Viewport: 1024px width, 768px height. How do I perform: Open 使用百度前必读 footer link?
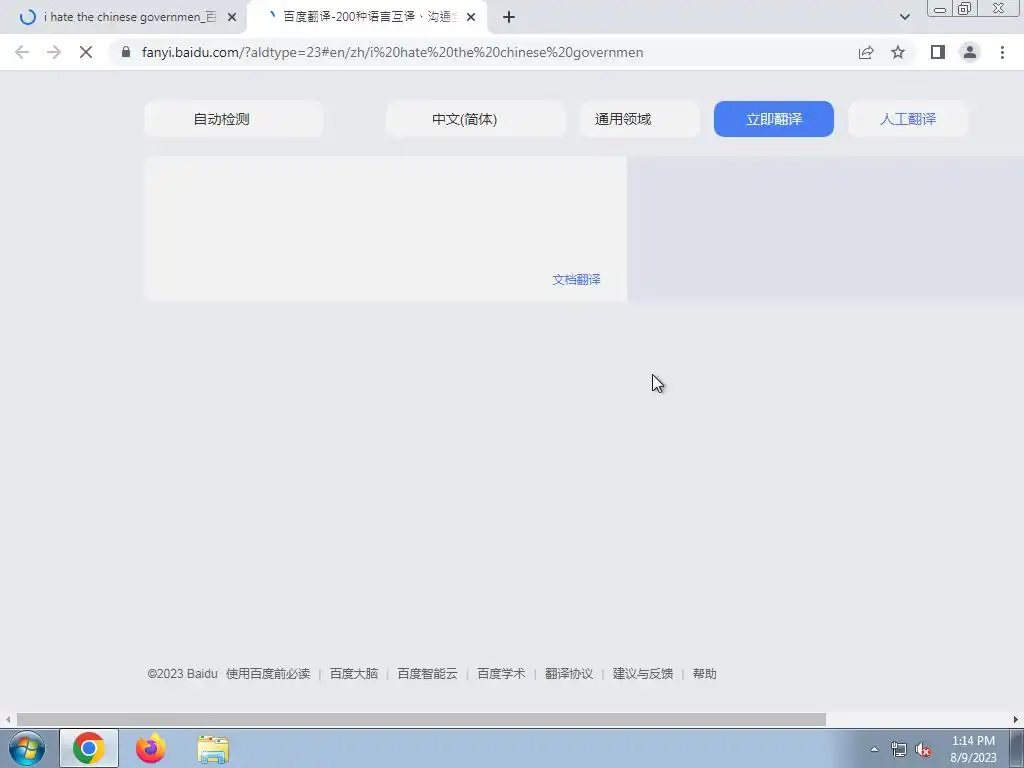click(268, 673)
